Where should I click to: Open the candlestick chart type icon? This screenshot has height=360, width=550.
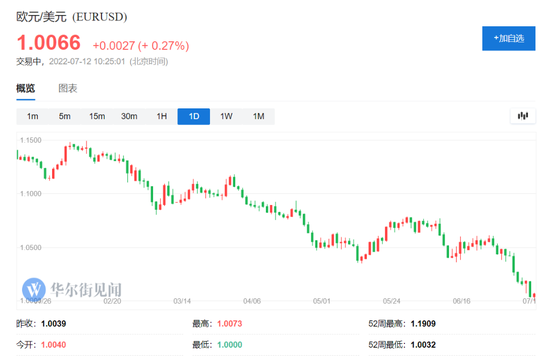click(523, 116)
